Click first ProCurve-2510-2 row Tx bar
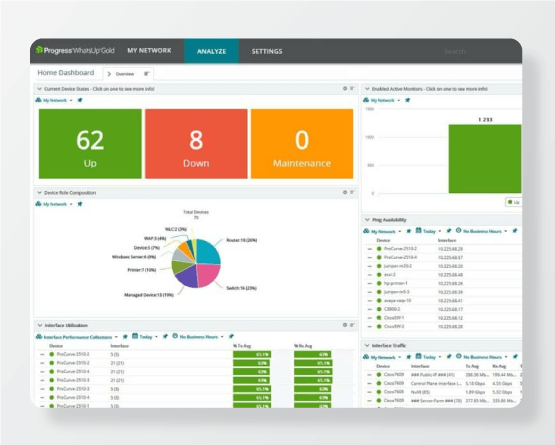 coord(252,354)
